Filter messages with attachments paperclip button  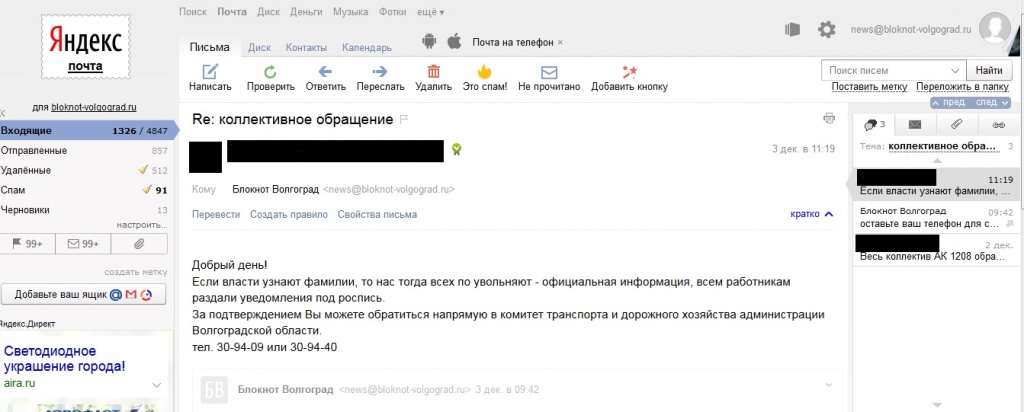pos(138,244)
